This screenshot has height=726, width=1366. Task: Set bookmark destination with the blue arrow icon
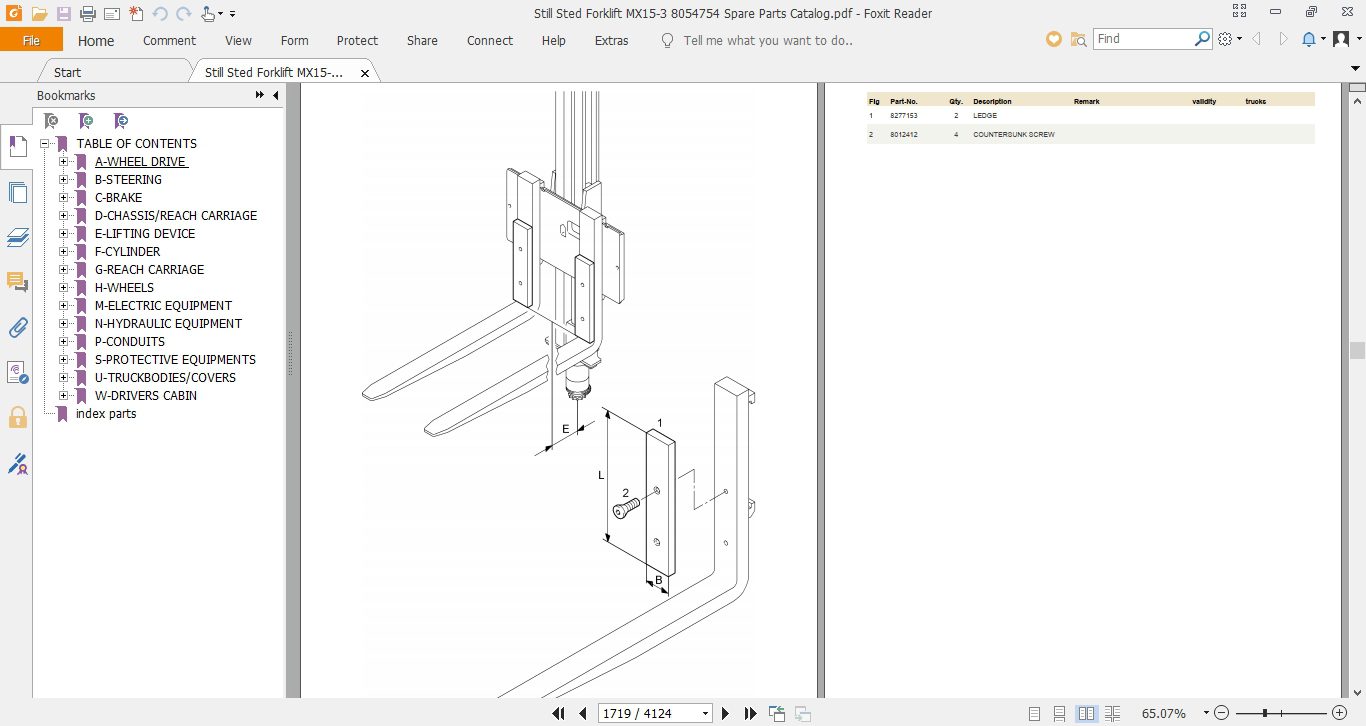tap(121, 121)
